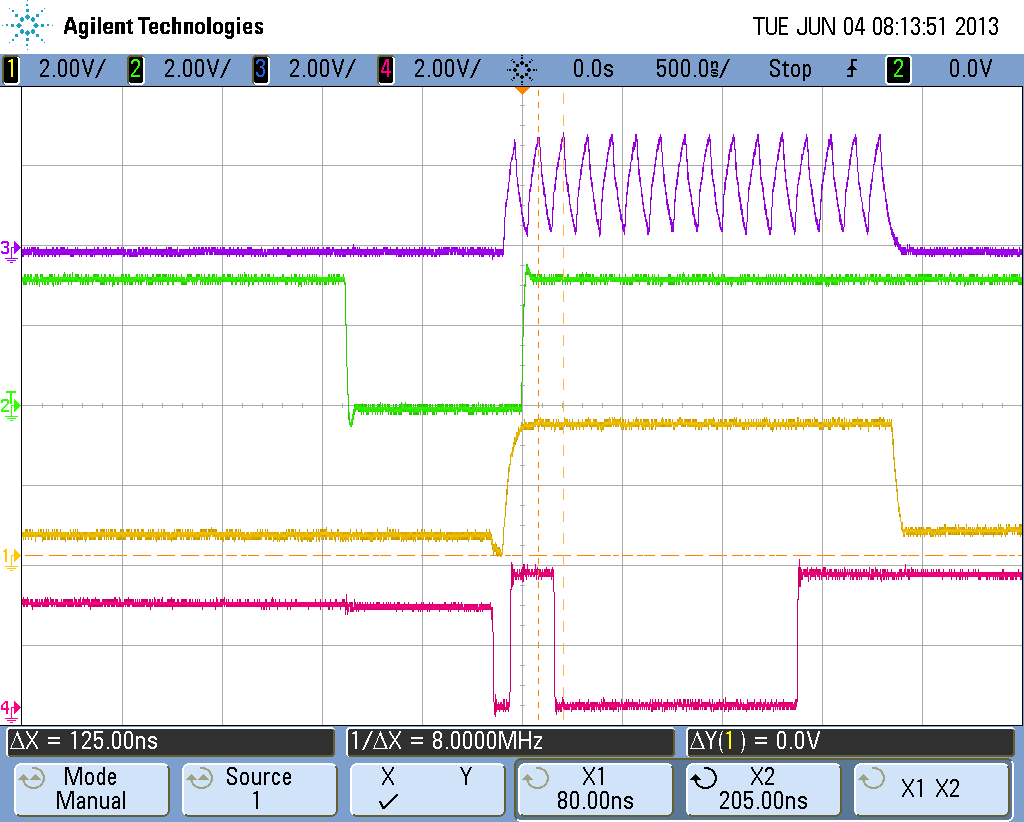Click the green trigger source 2 indicator
Viewport: 1024px width, 822px height.
click(x=897, y=69)
